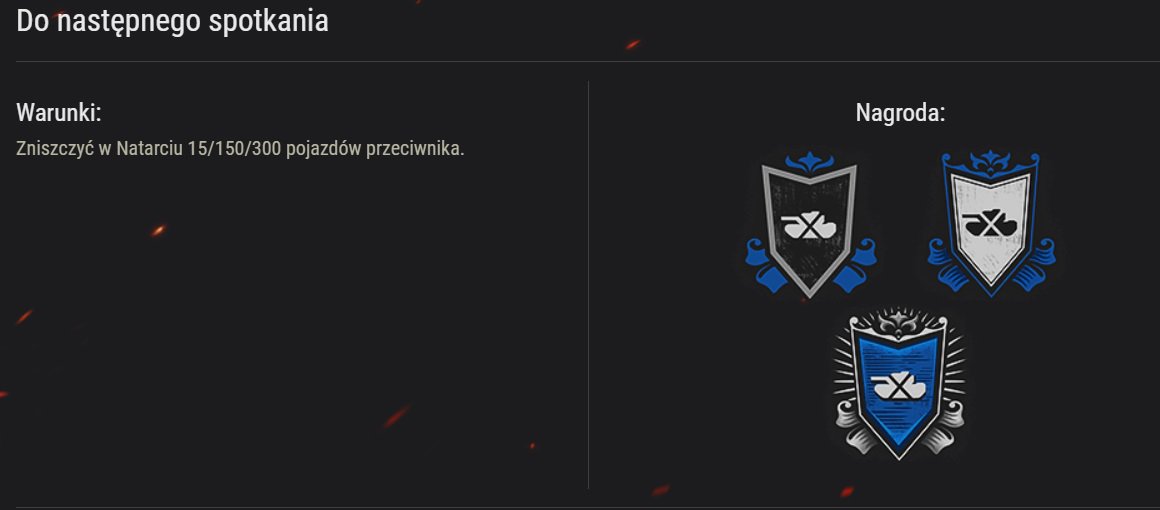Click the tank emblem inside the blue shield
Image resolution: width=1160 pixels, height=510 pixels.
899,386
